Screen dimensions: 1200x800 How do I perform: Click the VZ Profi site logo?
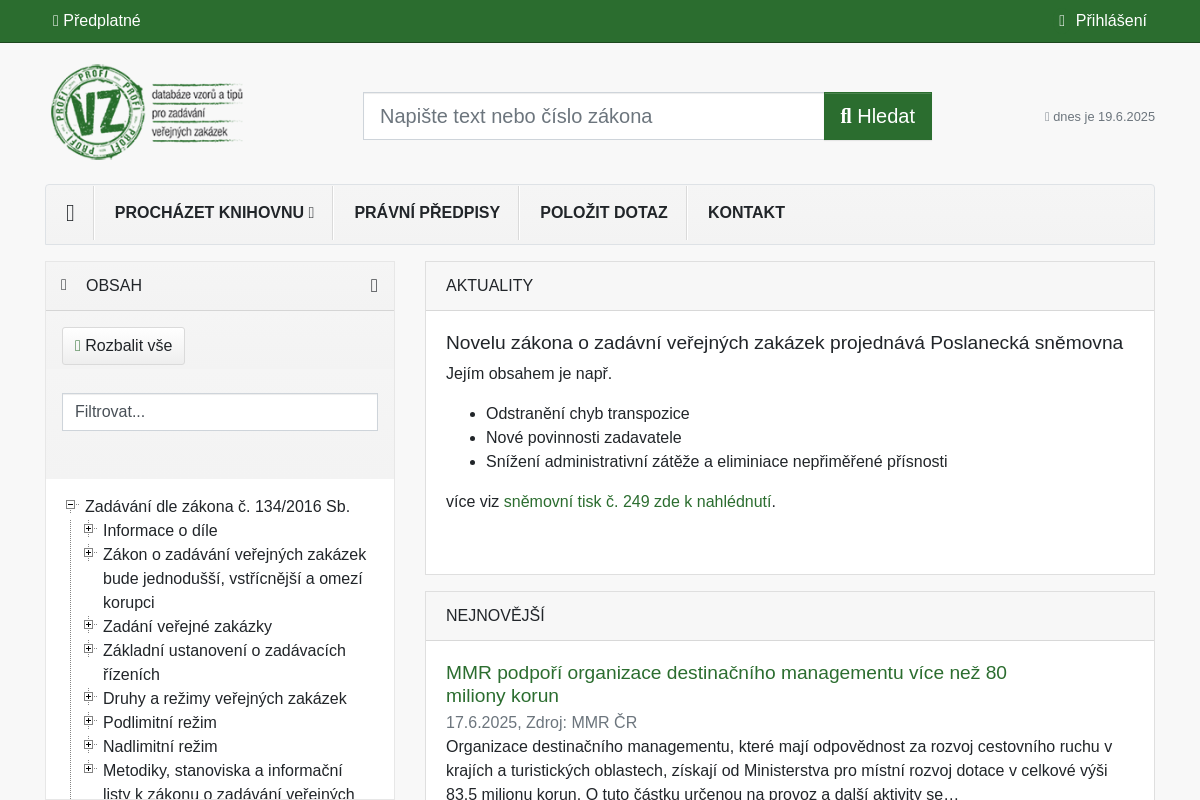[x=147, y=112]
